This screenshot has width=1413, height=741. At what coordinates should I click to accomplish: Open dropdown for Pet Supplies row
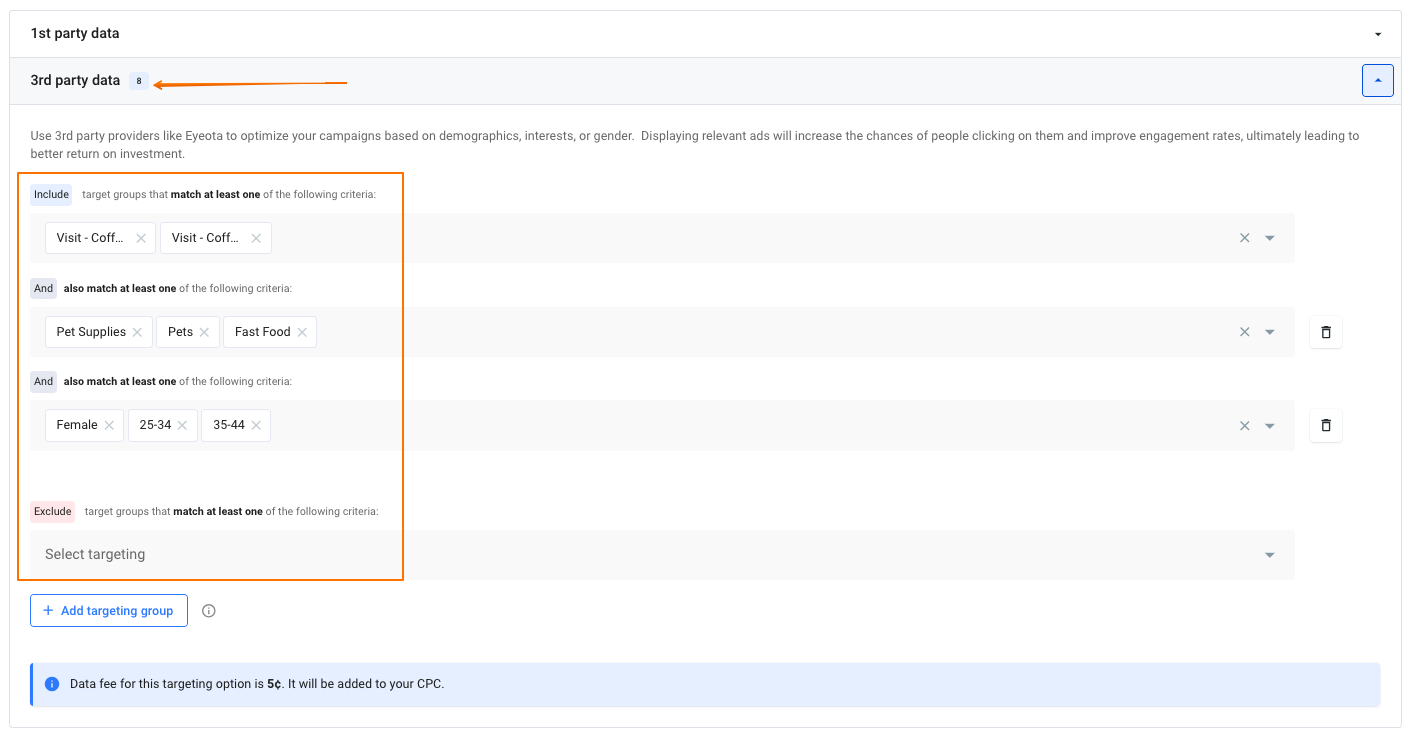(x=1270, y=332)
